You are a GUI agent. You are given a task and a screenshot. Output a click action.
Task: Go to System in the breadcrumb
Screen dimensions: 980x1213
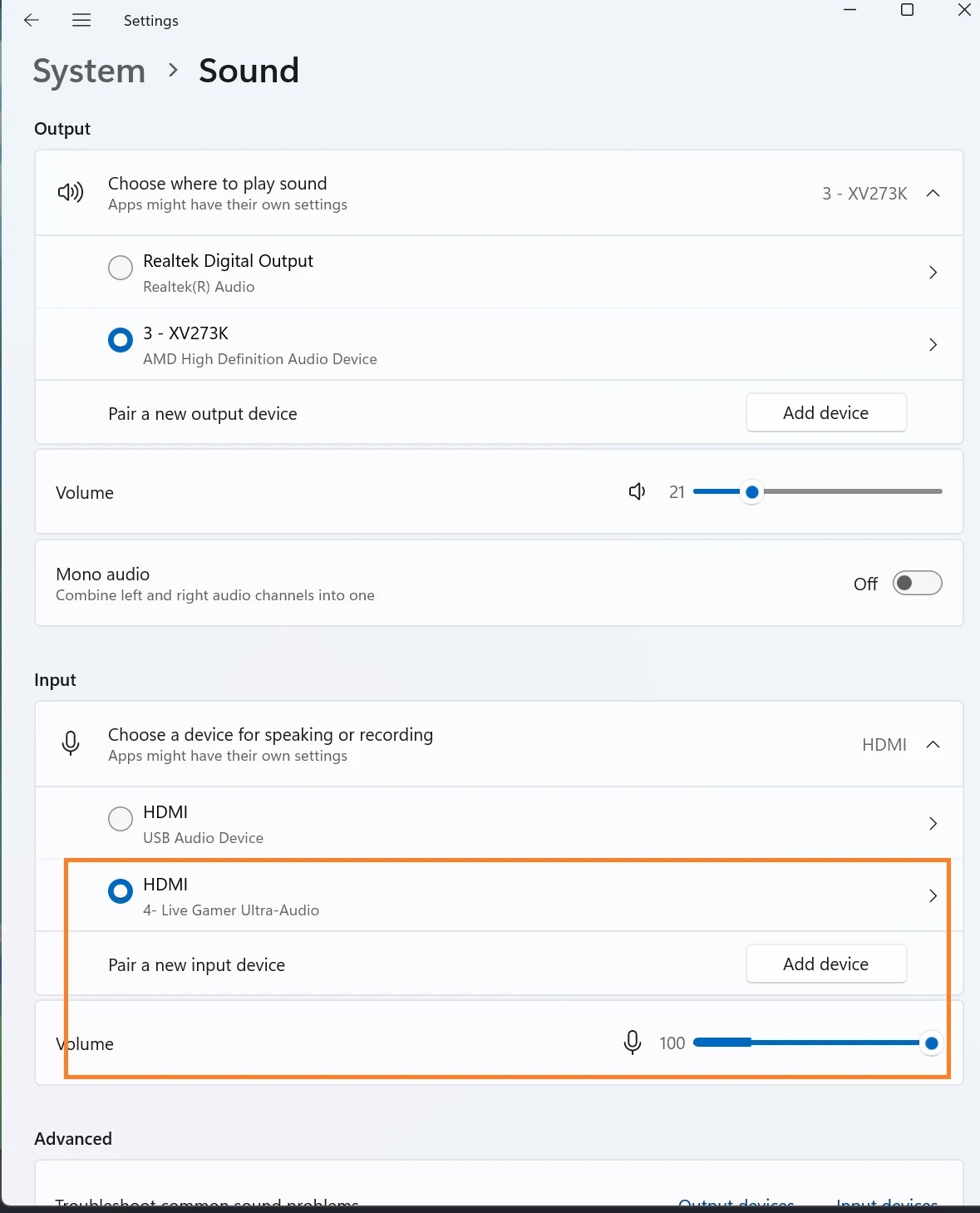click(x=89, y=71)
